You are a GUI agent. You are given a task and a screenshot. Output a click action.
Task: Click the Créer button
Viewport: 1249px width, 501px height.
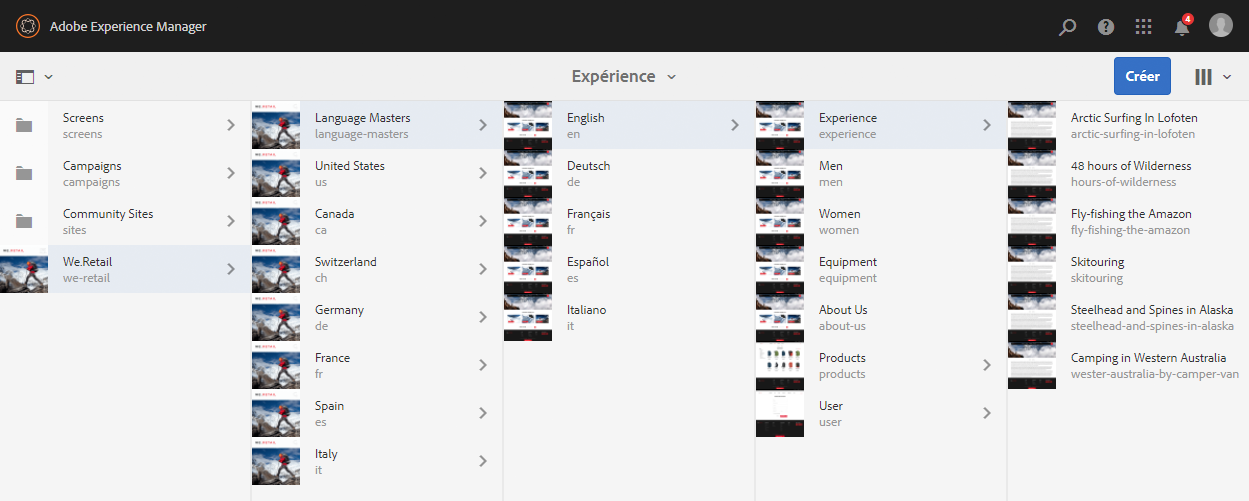pyautogui.click(x=1142, y=76)
